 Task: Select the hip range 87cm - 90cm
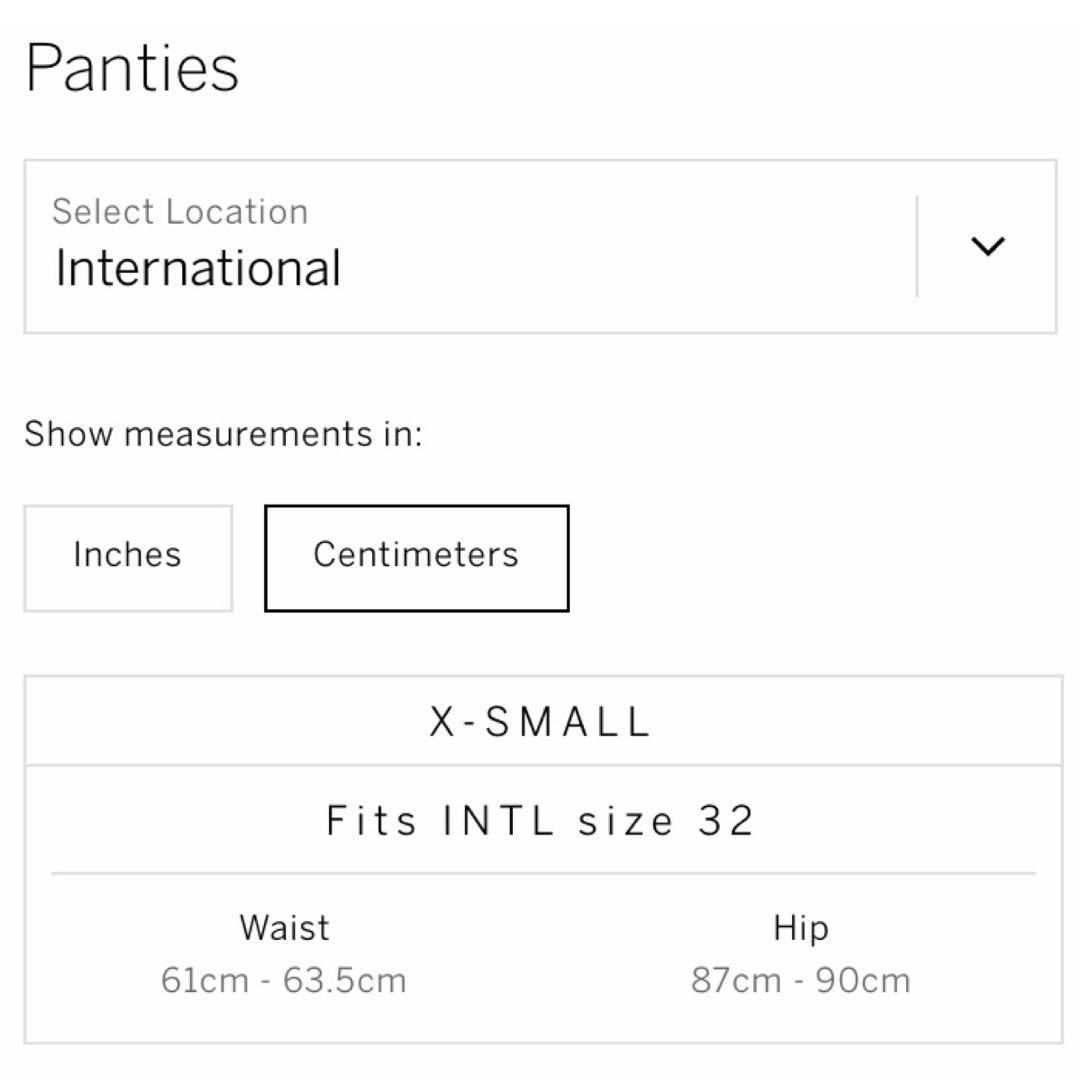click(800, 980)
